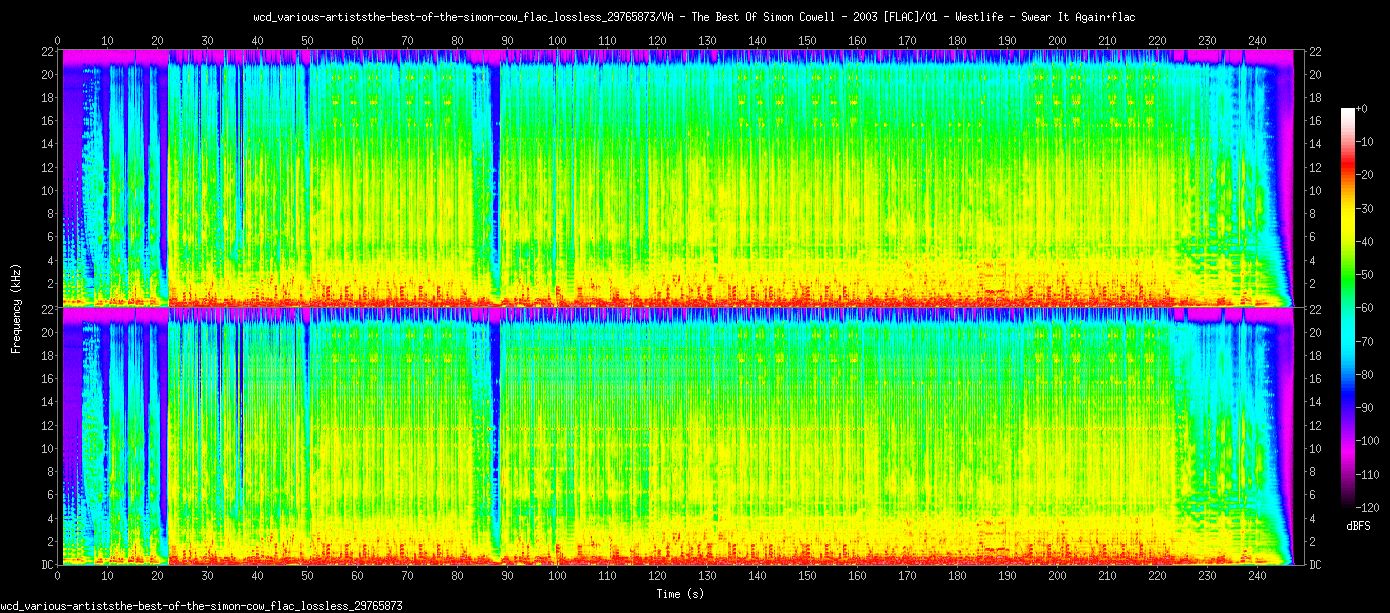
Task: Click the upper channel spectrogram plot
Action: click(x=676, y=178)
